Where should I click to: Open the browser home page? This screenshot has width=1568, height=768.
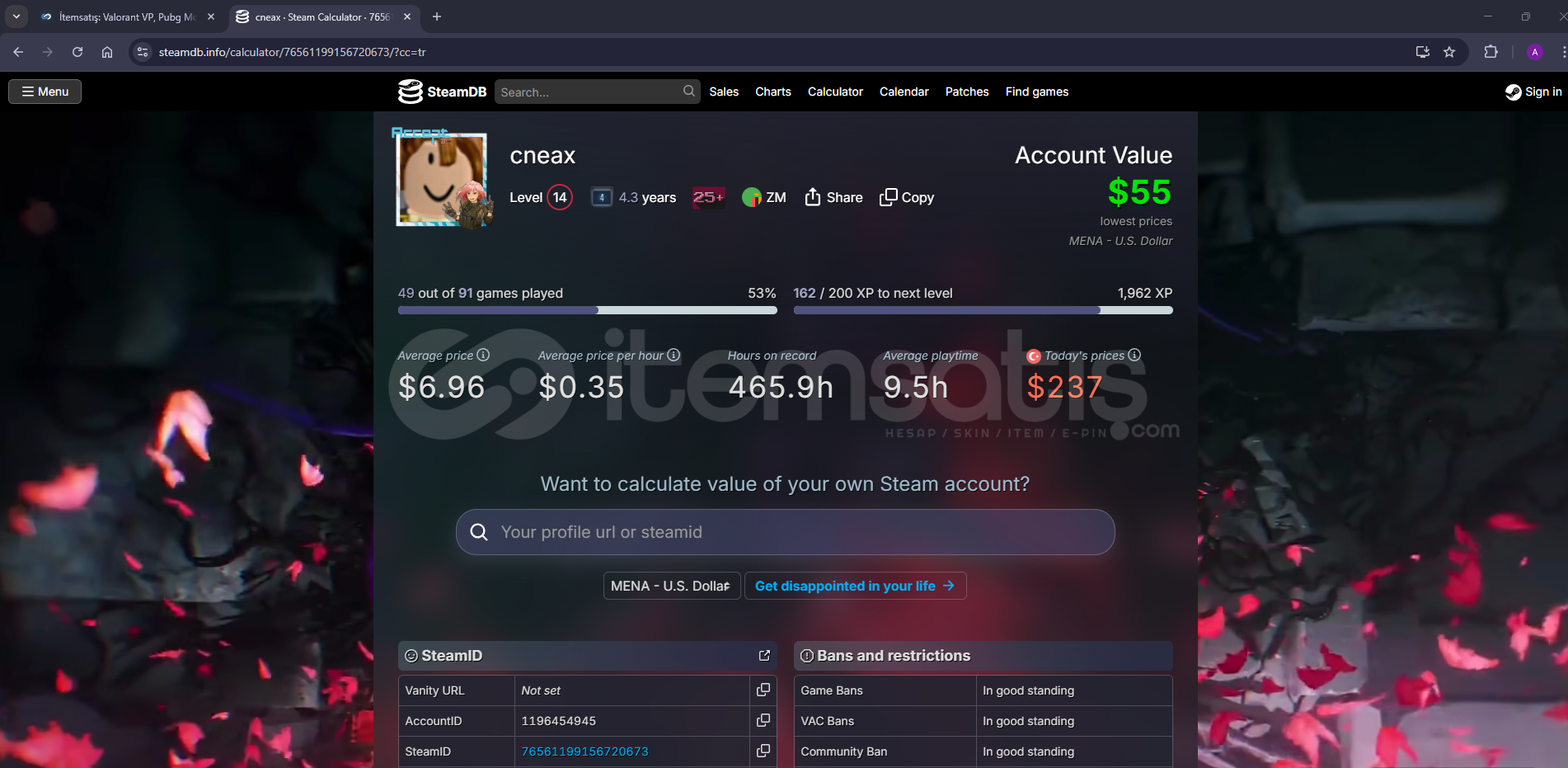pyautogui.click(x=107, y=52)
